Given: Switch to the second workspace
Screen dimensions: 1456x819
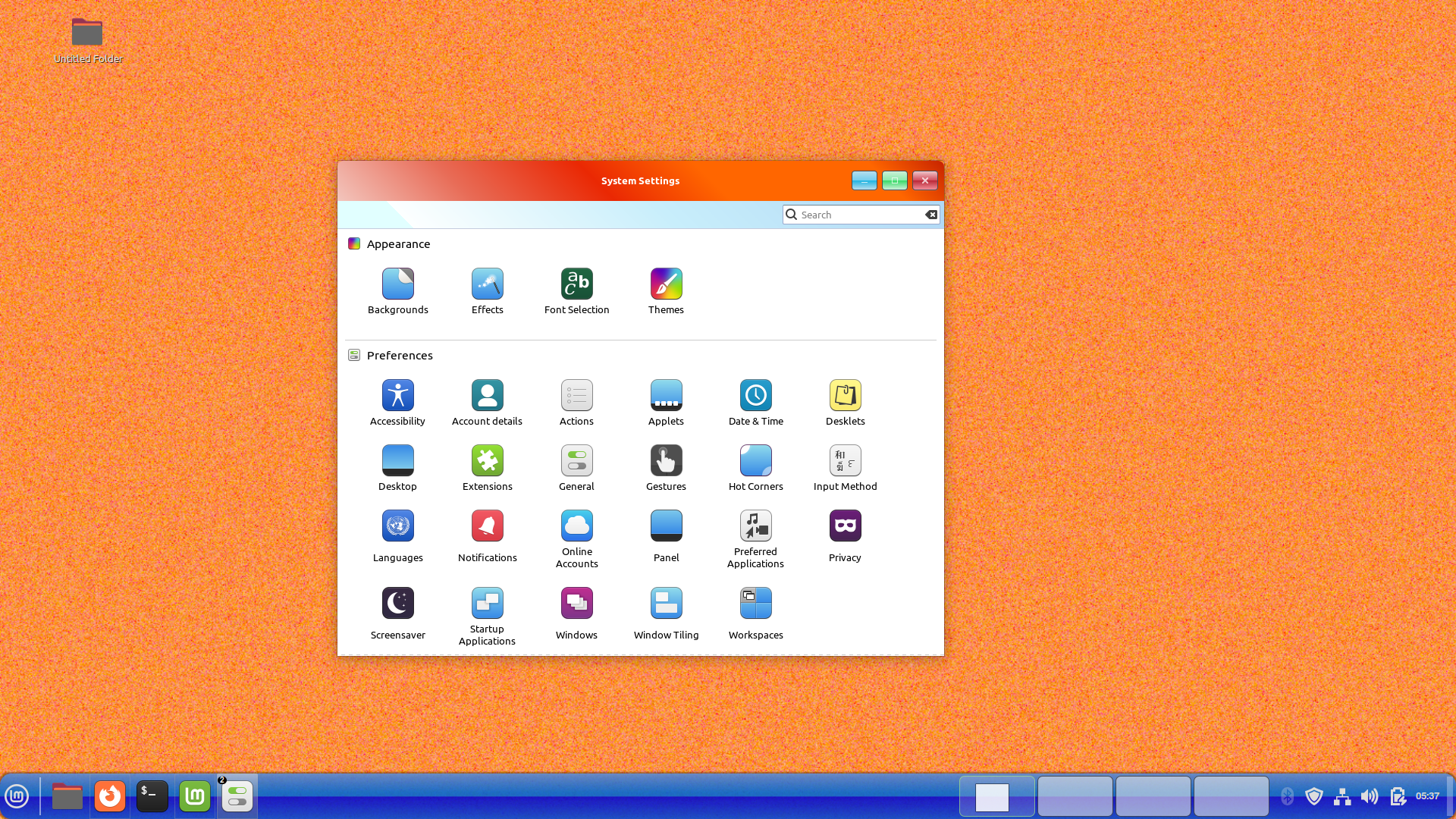Looking at the screenshot, I should coord(1075,796).
